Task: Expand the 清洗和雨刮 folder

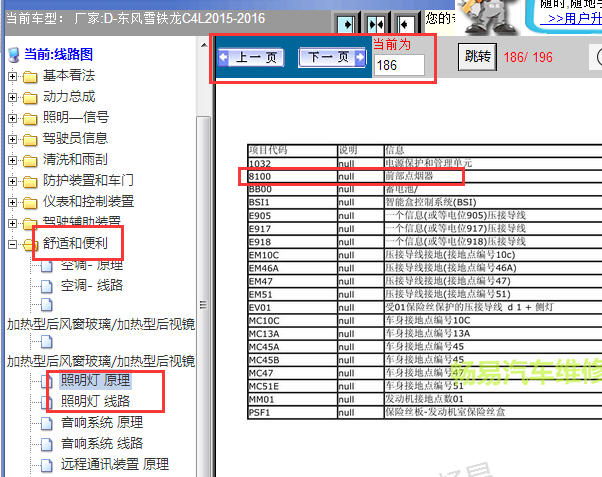Action: coord(12,160)
